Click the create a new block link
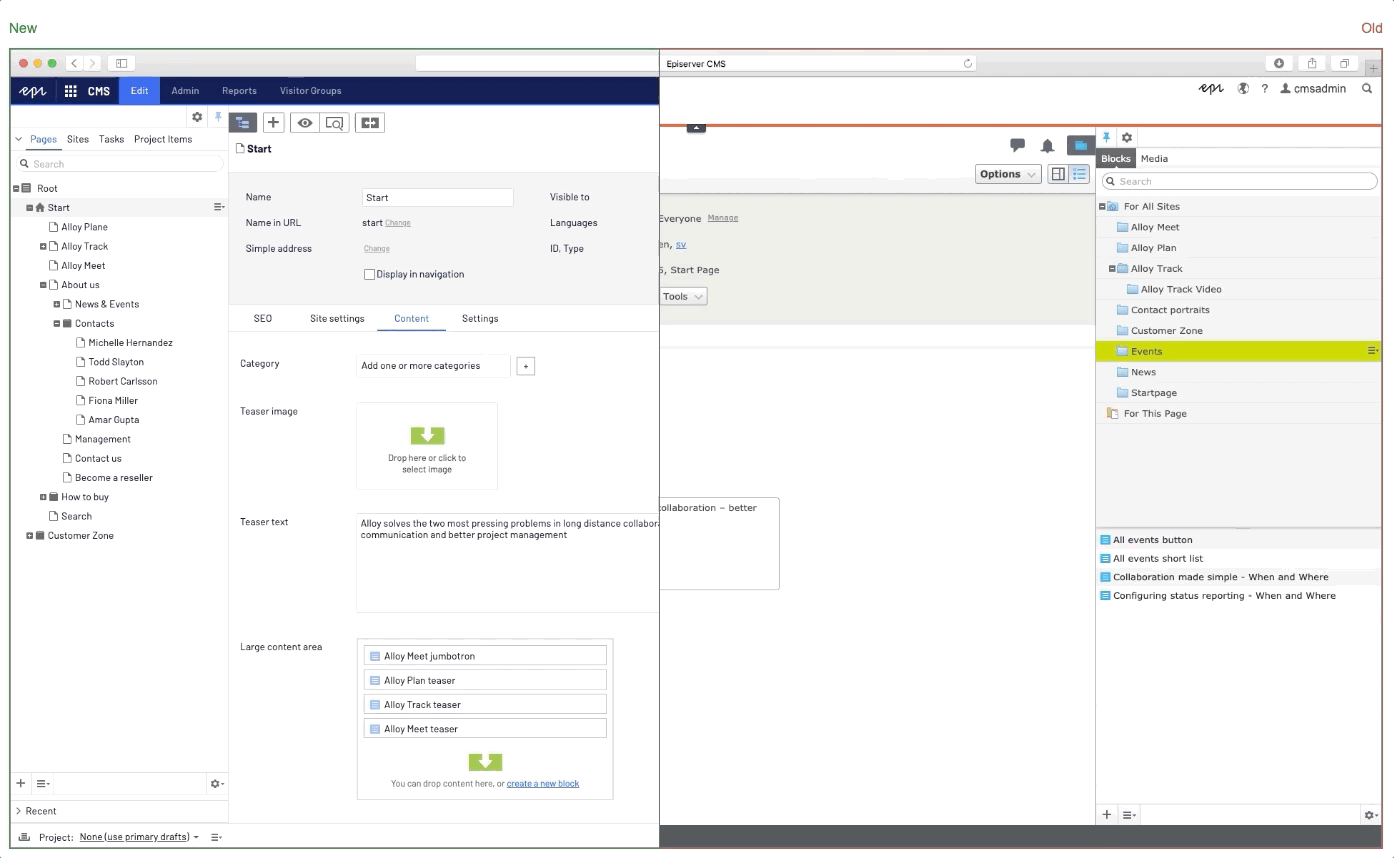Screen dimensions: 1394x858 (x=542, y=784)
